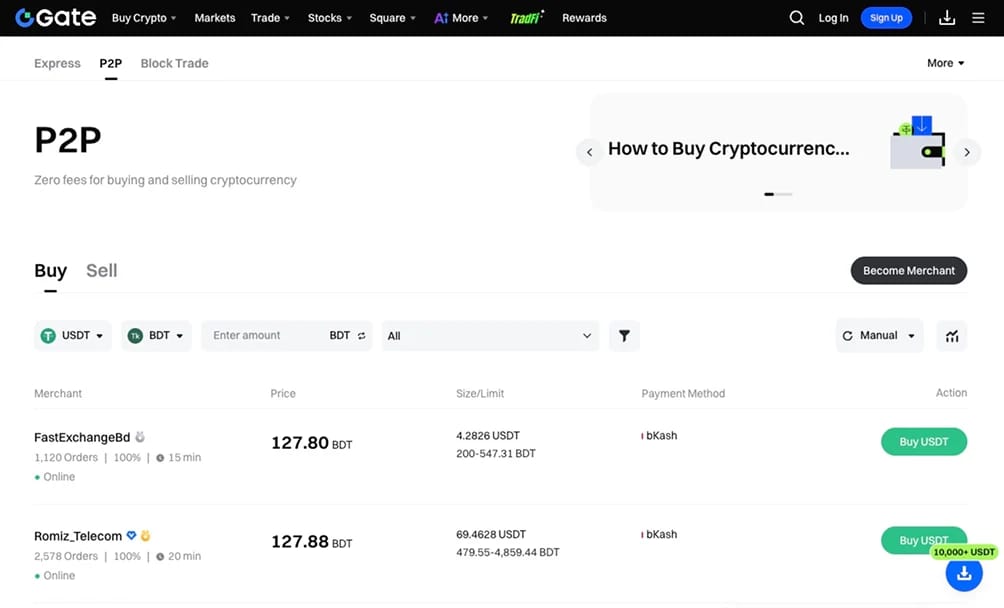Image resolution: width=1004 pixels, height=608 pixels.
Task: Click bKash payment in FastExchangeBd row
Action: tap(660, 436)
